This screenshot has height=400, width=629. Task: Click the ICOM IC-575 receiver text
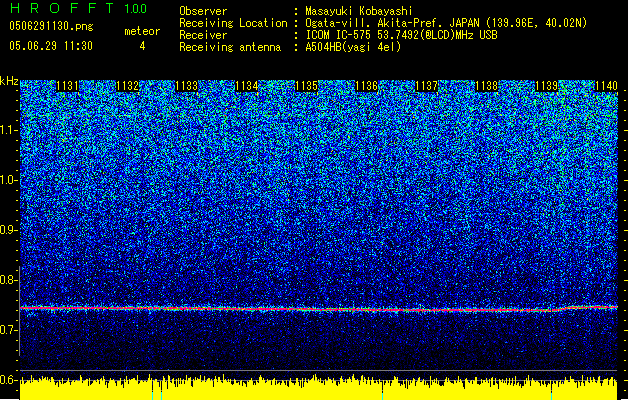[x=401, y=35]
